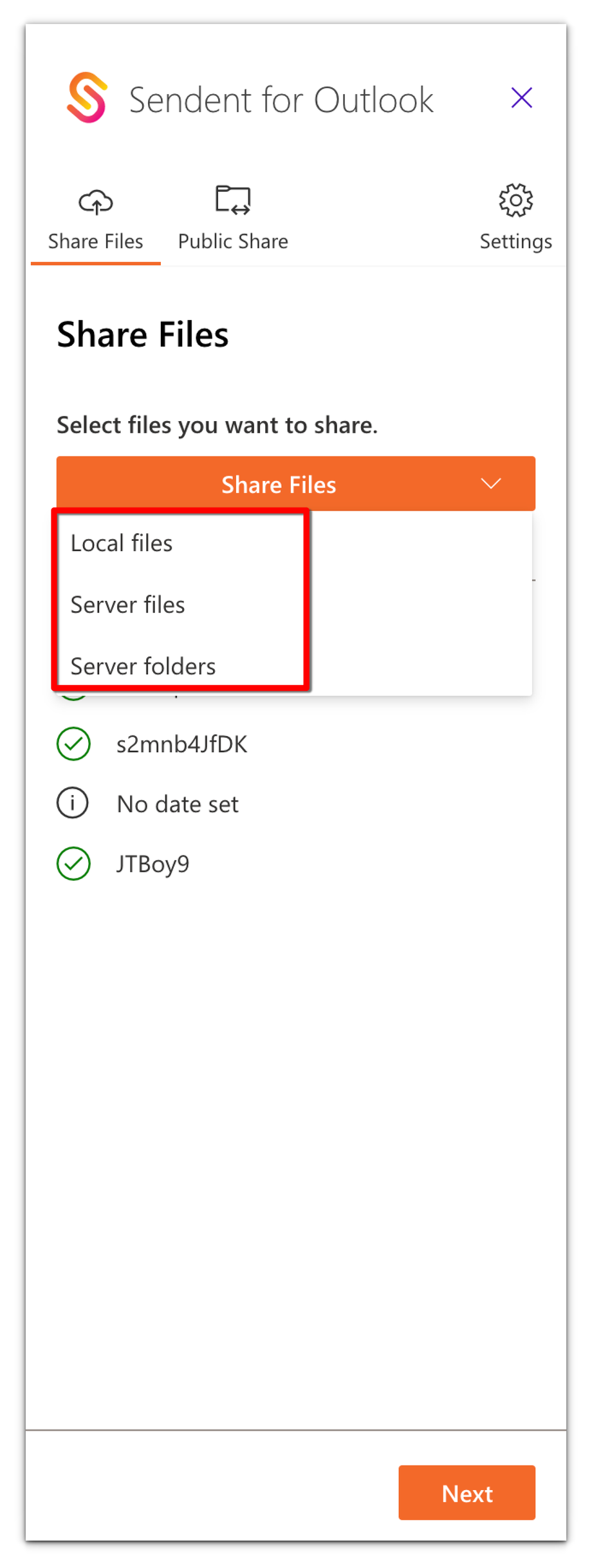Click the Next button

(x=467, y=1493)
